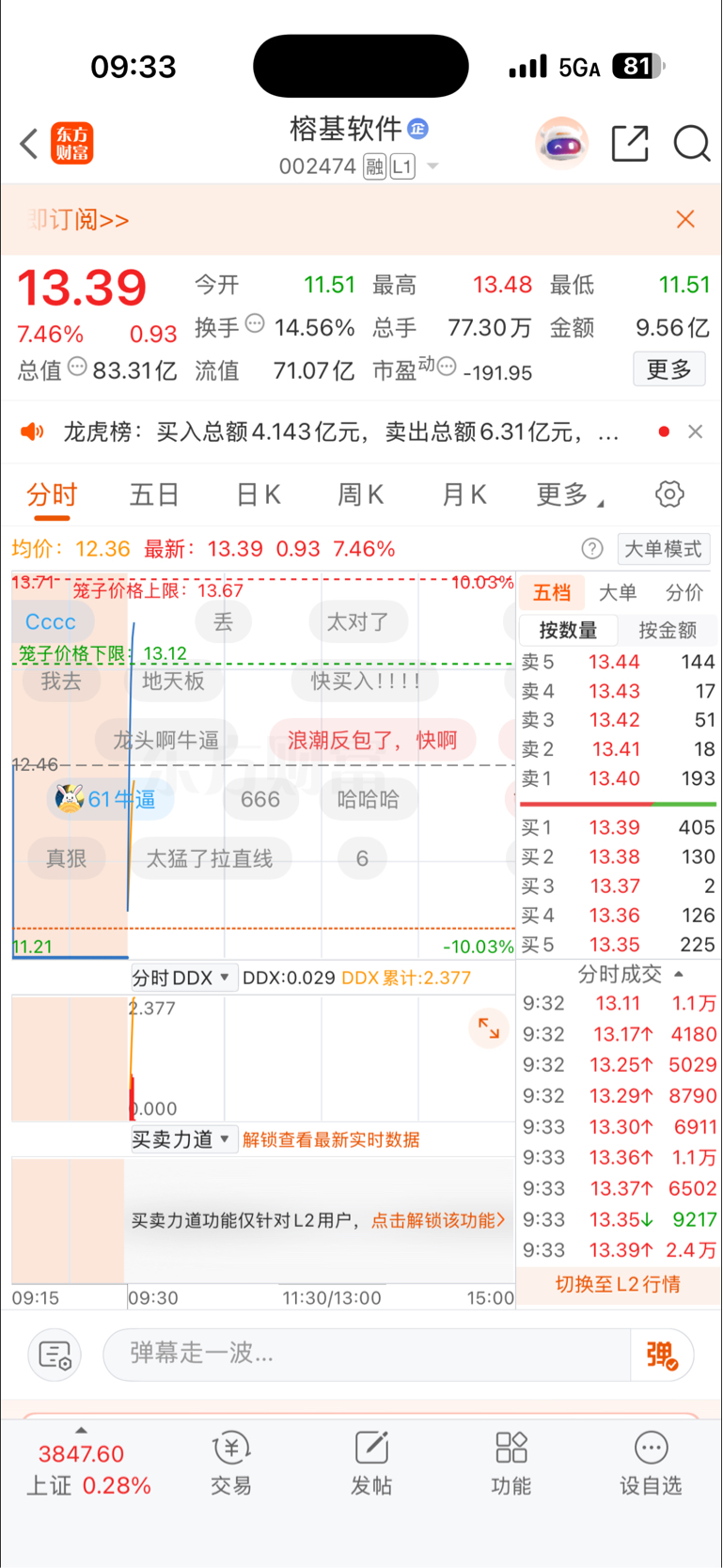723x1568 pixels.
Task: Tap the back arrow icon
Action: tap(29, 144)
